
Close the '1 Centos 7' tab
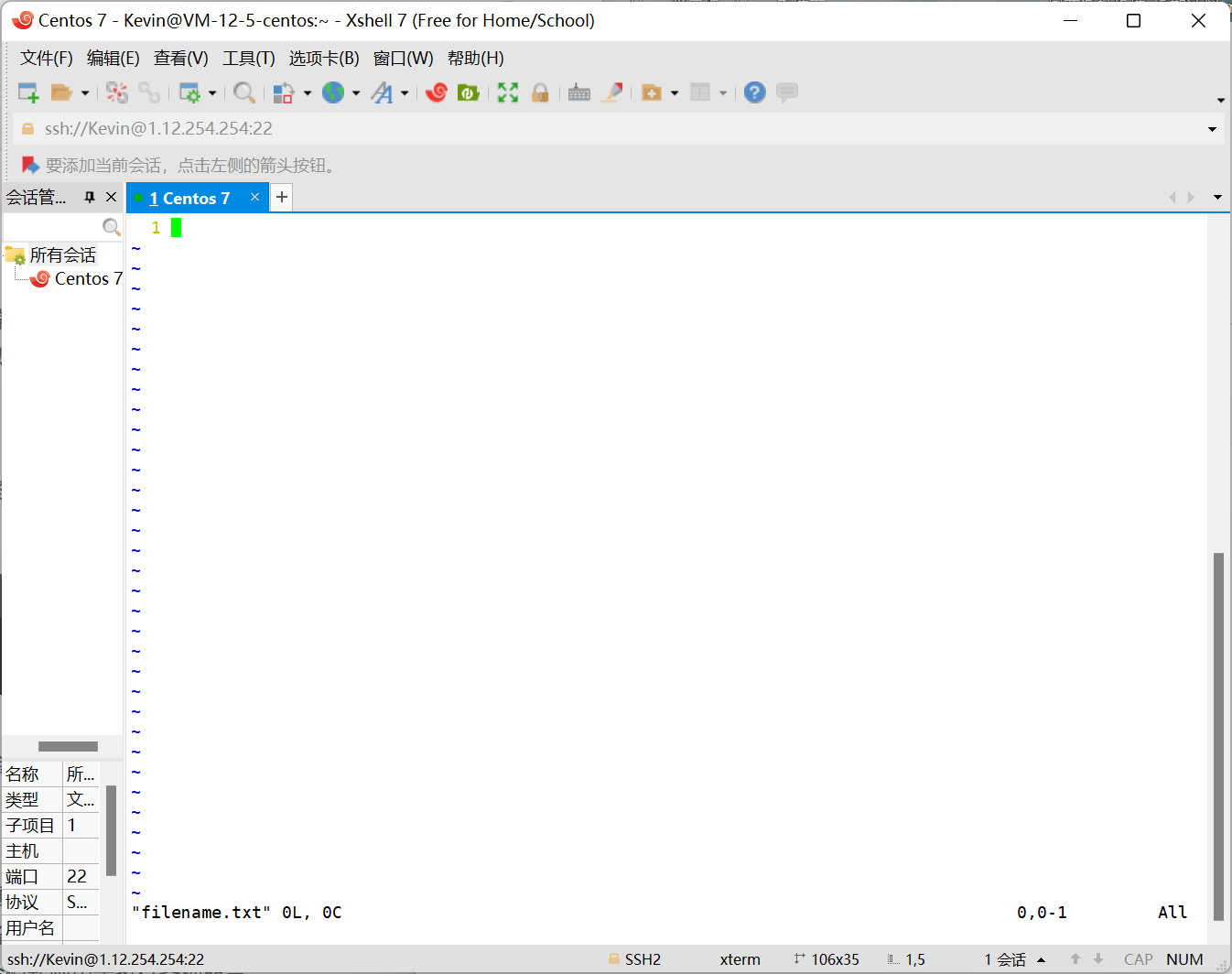point(255,197)
